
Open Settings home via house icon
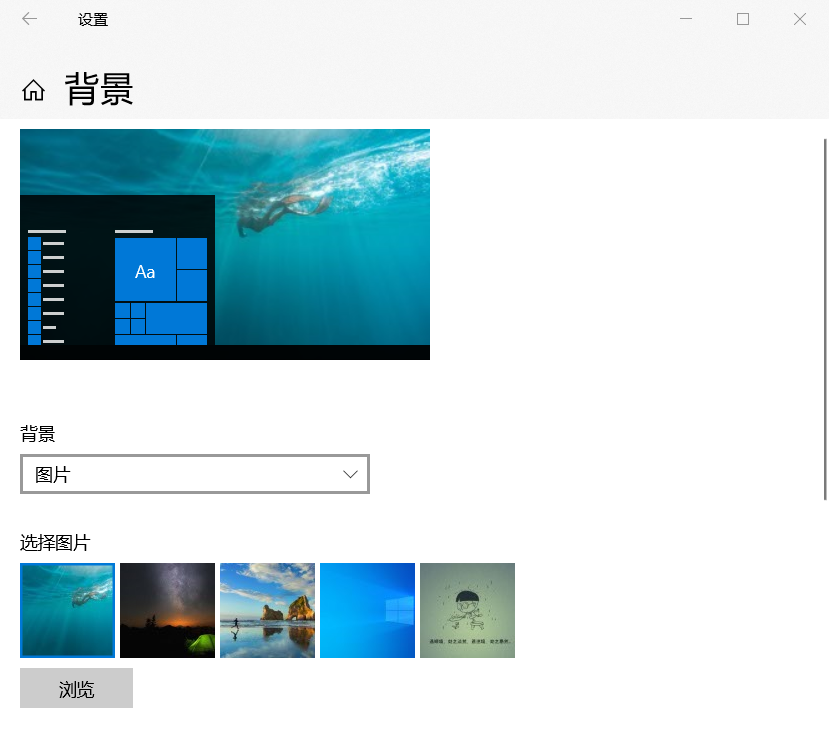pyautogui.click(x=33, y=90)
